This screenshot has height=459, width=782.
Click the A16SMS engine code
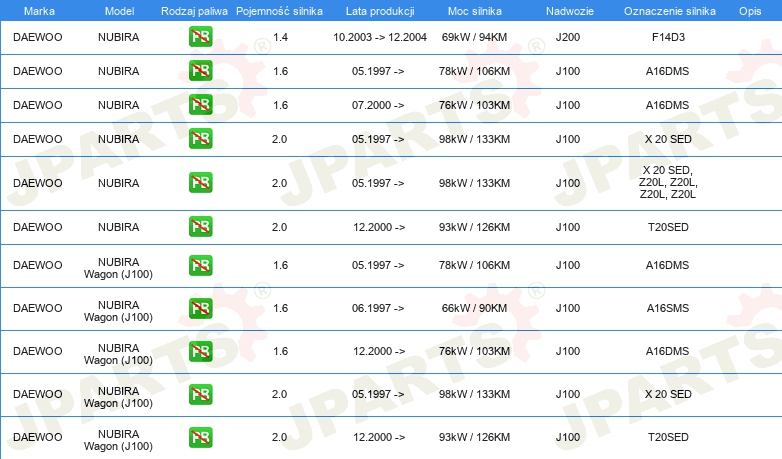pyautogui.click(x=668, y=308)
